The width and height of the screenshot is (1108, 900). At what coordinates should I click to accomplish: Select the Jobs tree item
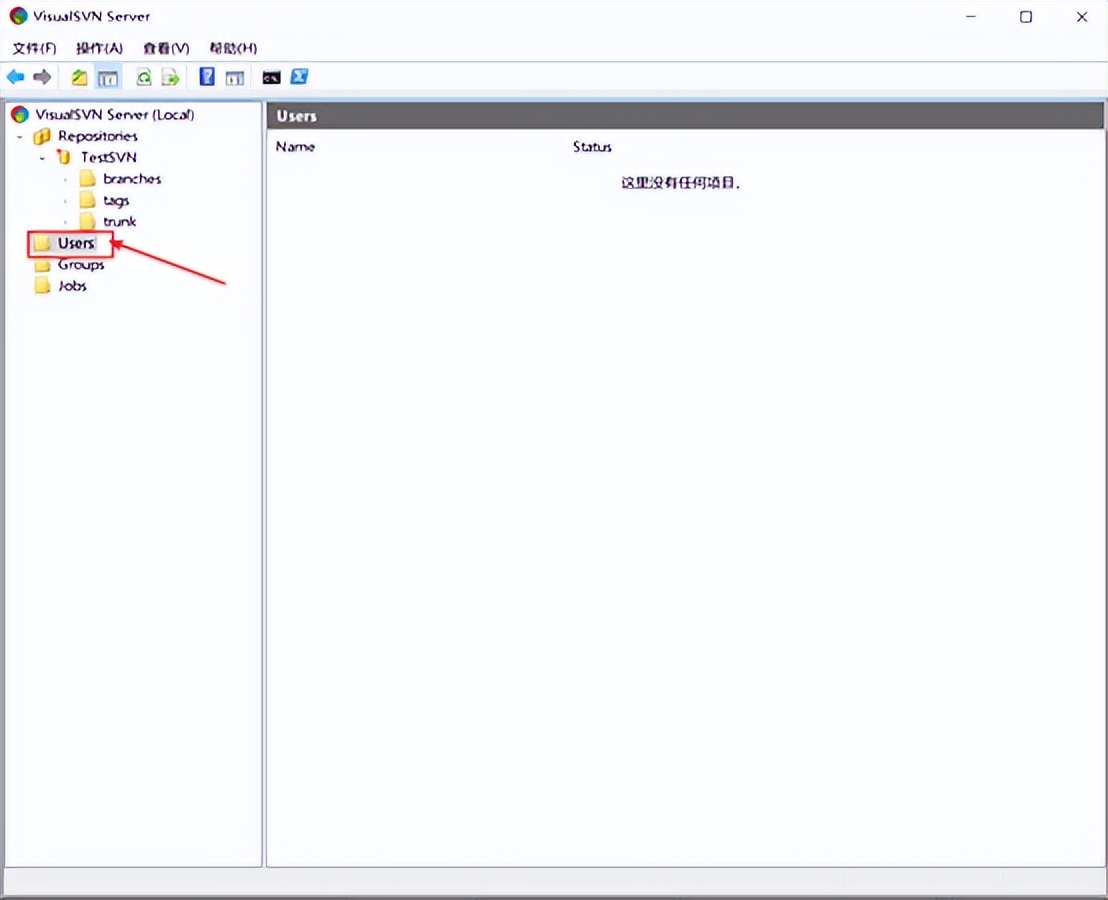72,286
